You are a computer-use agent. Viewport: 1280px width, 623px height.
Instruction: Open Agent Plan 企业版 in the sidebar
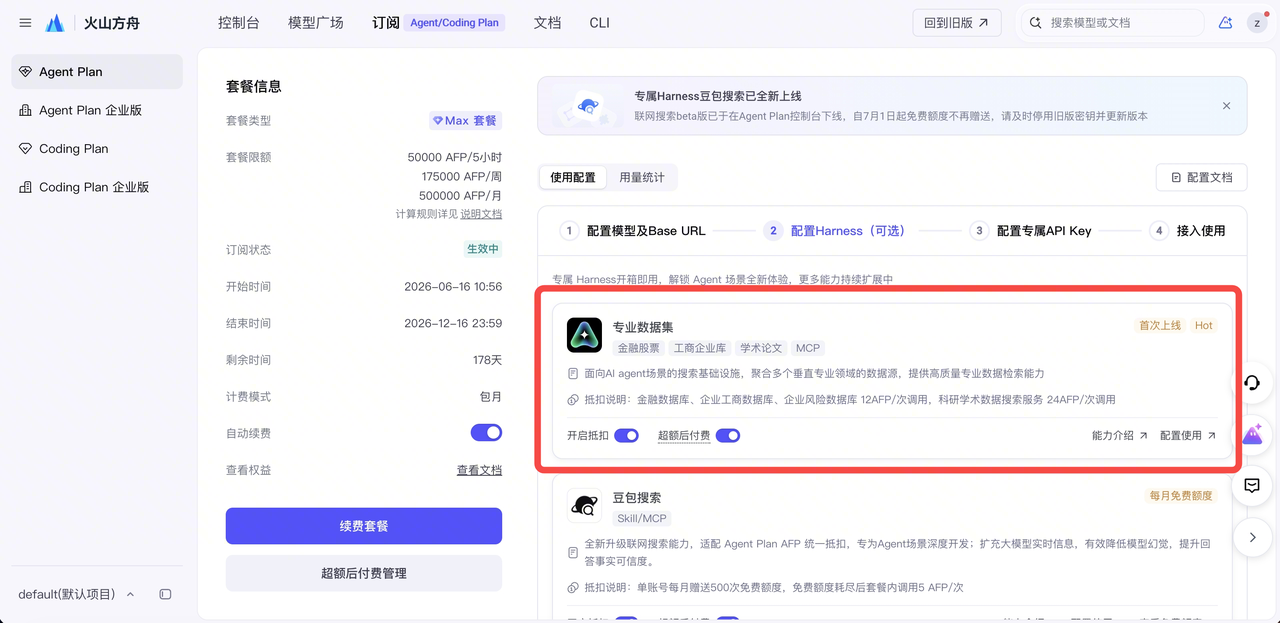tap(97, 110)
